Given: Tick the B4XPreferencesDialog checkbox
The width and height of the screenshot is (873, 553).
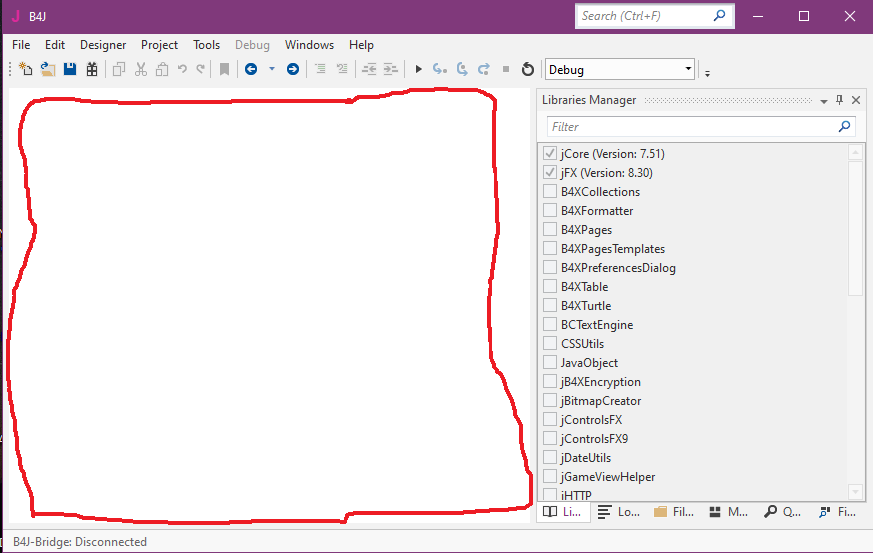Looking at the screenshot, I should coord(550,267).
